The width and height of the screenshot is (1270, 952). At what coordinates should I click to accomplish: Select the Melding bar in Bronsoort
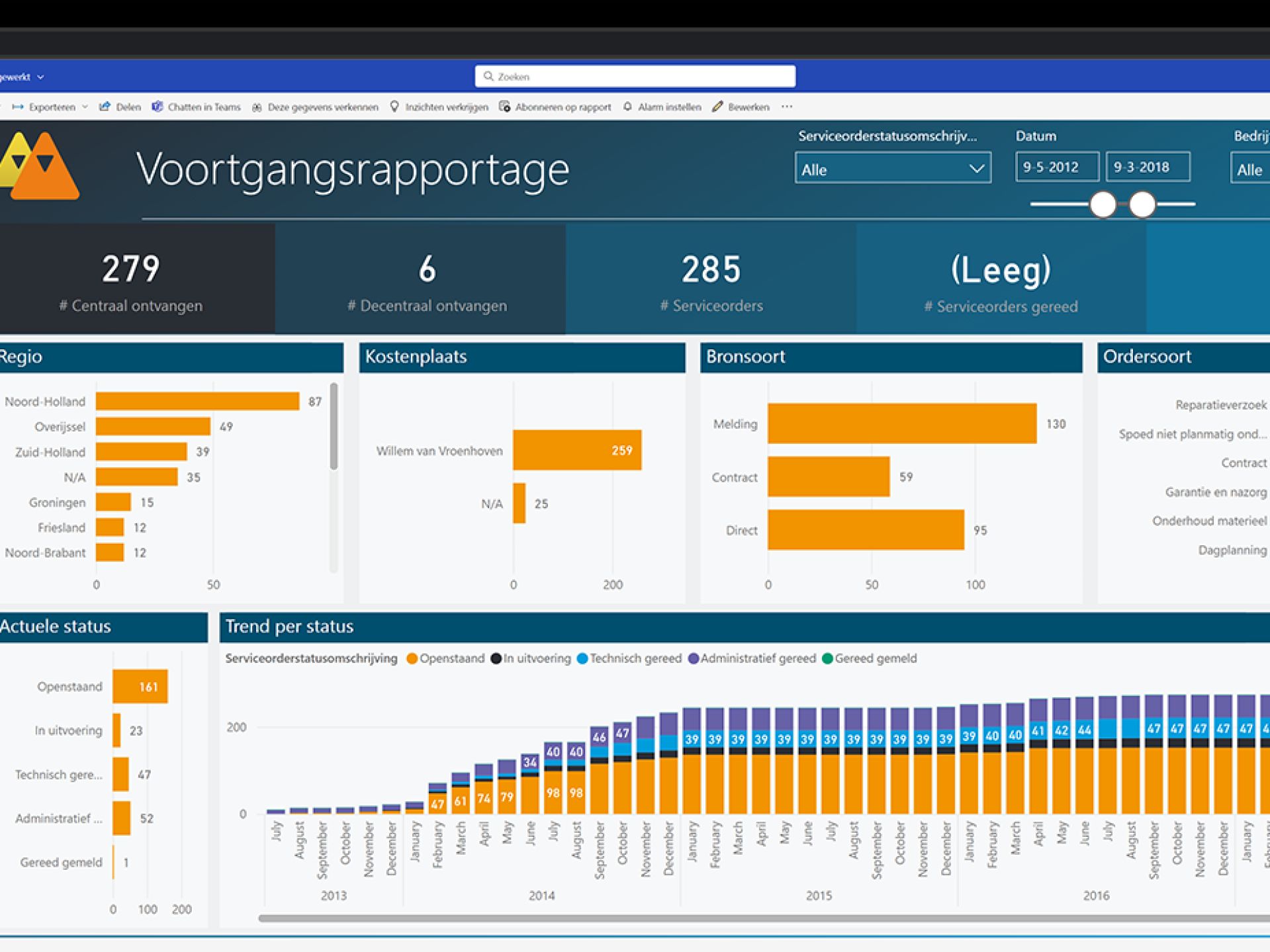coord(901,423)
